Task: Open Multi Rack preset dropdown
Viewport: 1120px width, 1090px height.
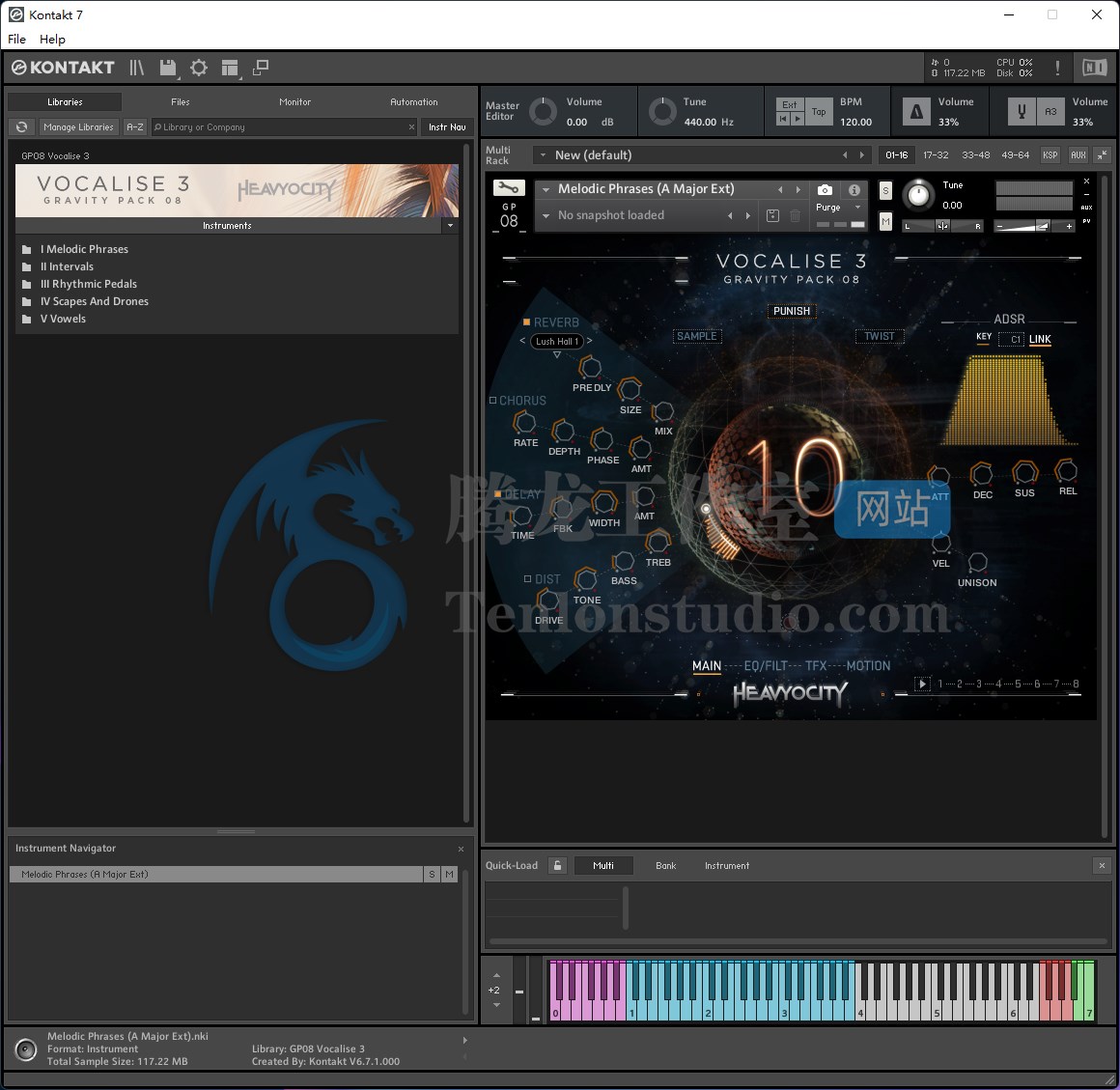Action: click(x=543, y=155)
